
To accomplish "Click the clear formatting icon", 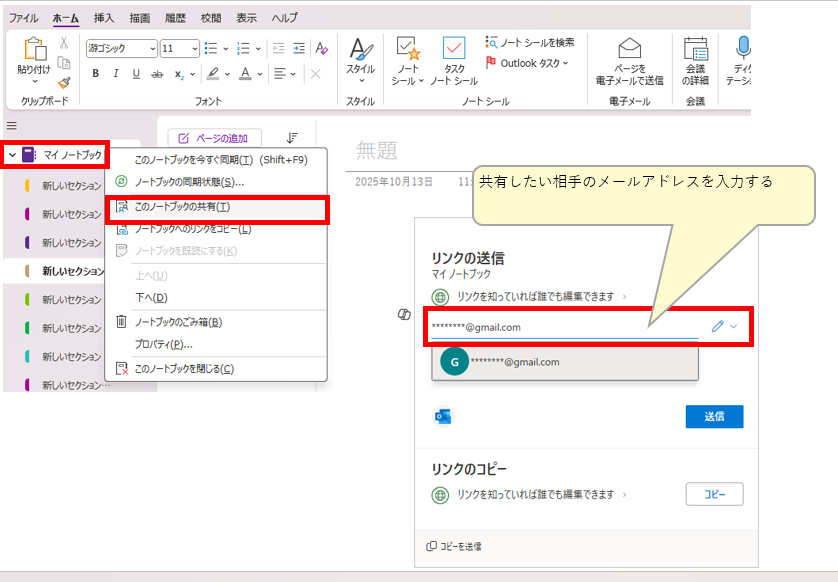I will coord(322,48).
